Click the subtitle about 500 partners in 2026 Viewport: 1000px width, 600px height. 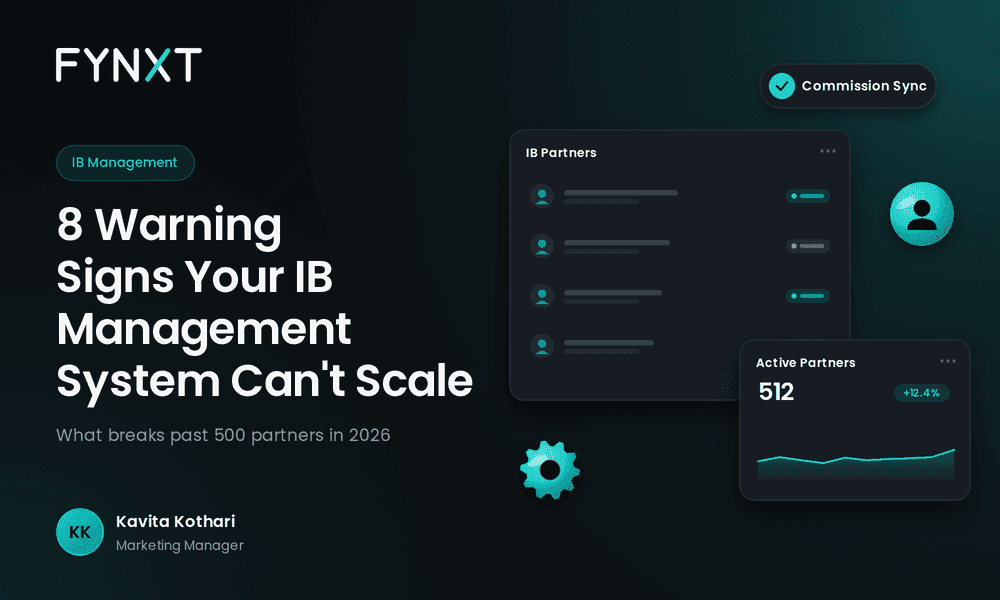pos(223,435)
